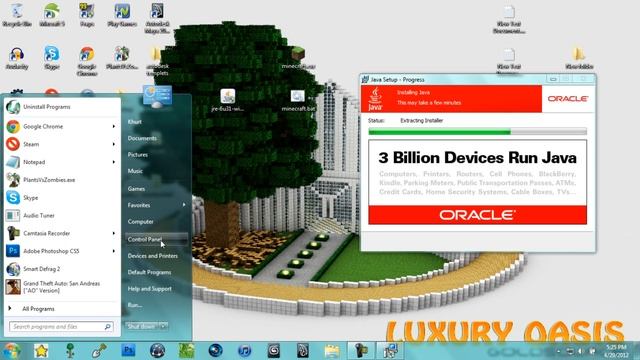The width and height of the screenshot is (640, 360).
Task: Open the Photoshop taskbar icon
Action: (x=128, y=351)
